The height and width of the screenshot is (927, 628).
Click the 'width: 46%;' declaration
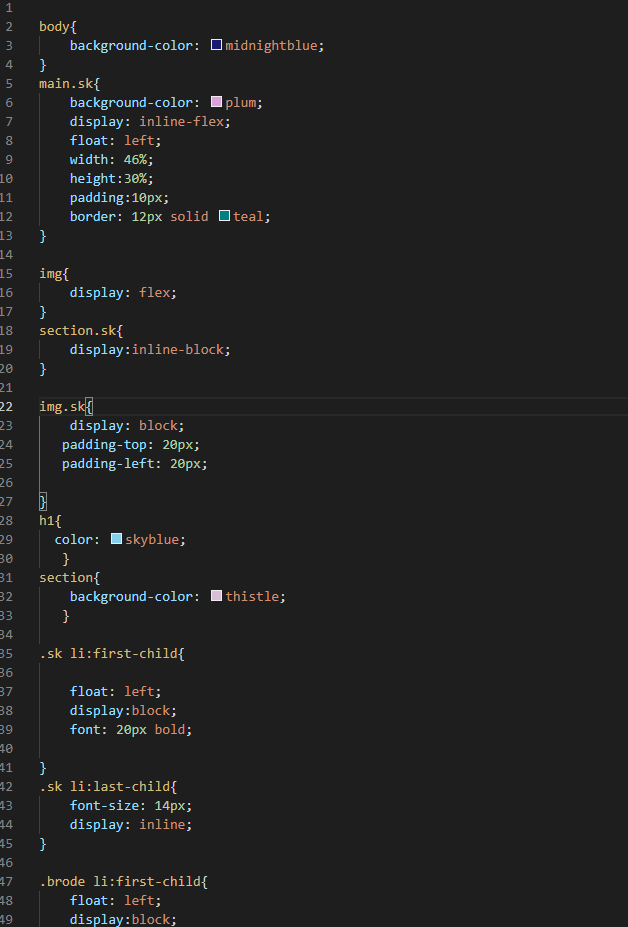[x=112, y=159]
